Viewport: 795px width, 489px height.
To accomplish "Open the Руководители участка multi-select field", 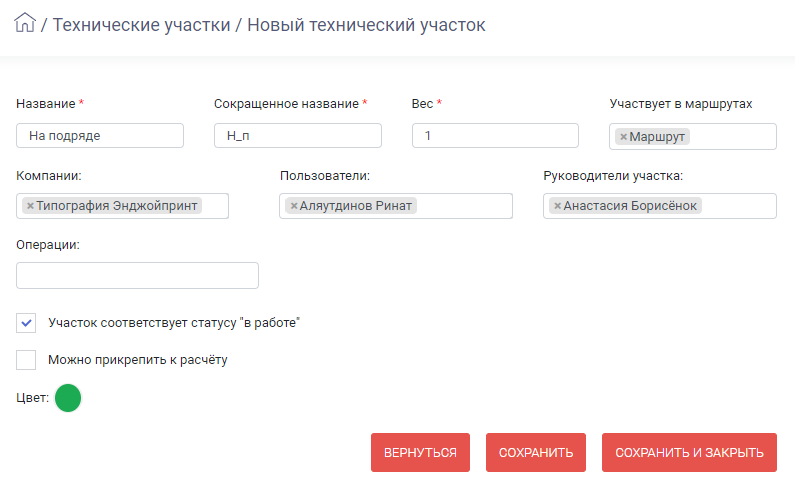I will [660, 206].
